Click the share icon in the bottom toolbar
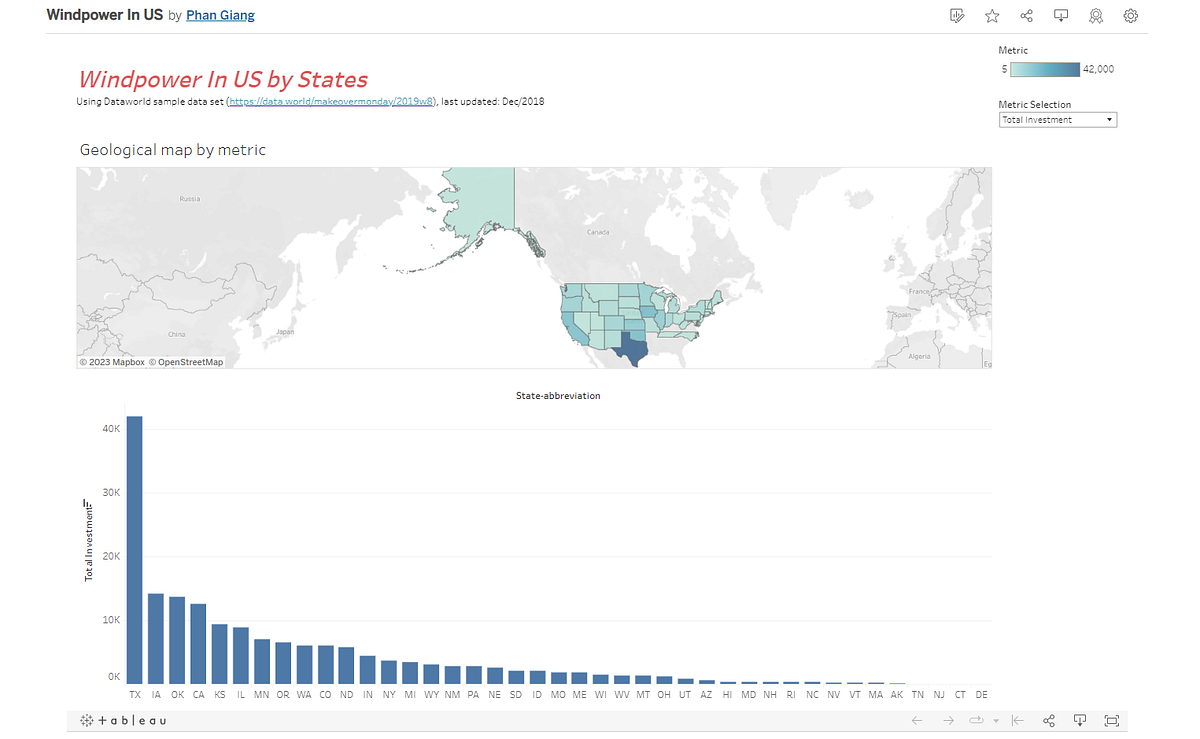The width and height of the screenshot is (1200, 739). (x=1048, y=720)
